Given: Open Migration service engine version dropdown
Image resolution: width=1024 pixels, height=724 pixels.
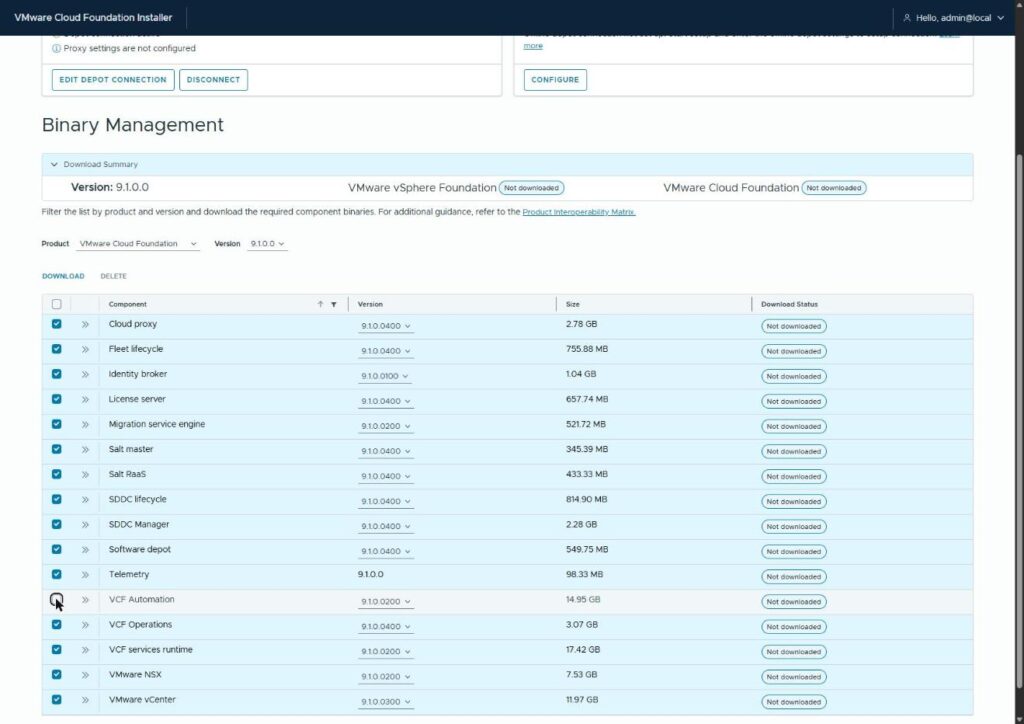Looking at the screenshot, I should [x=386, y=426].
